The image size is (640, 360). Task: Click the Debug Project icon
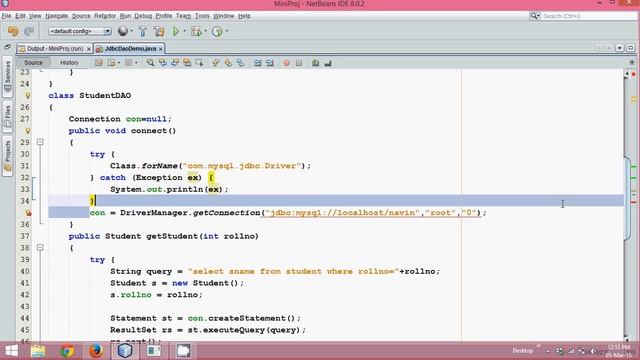tap(196, 31)
